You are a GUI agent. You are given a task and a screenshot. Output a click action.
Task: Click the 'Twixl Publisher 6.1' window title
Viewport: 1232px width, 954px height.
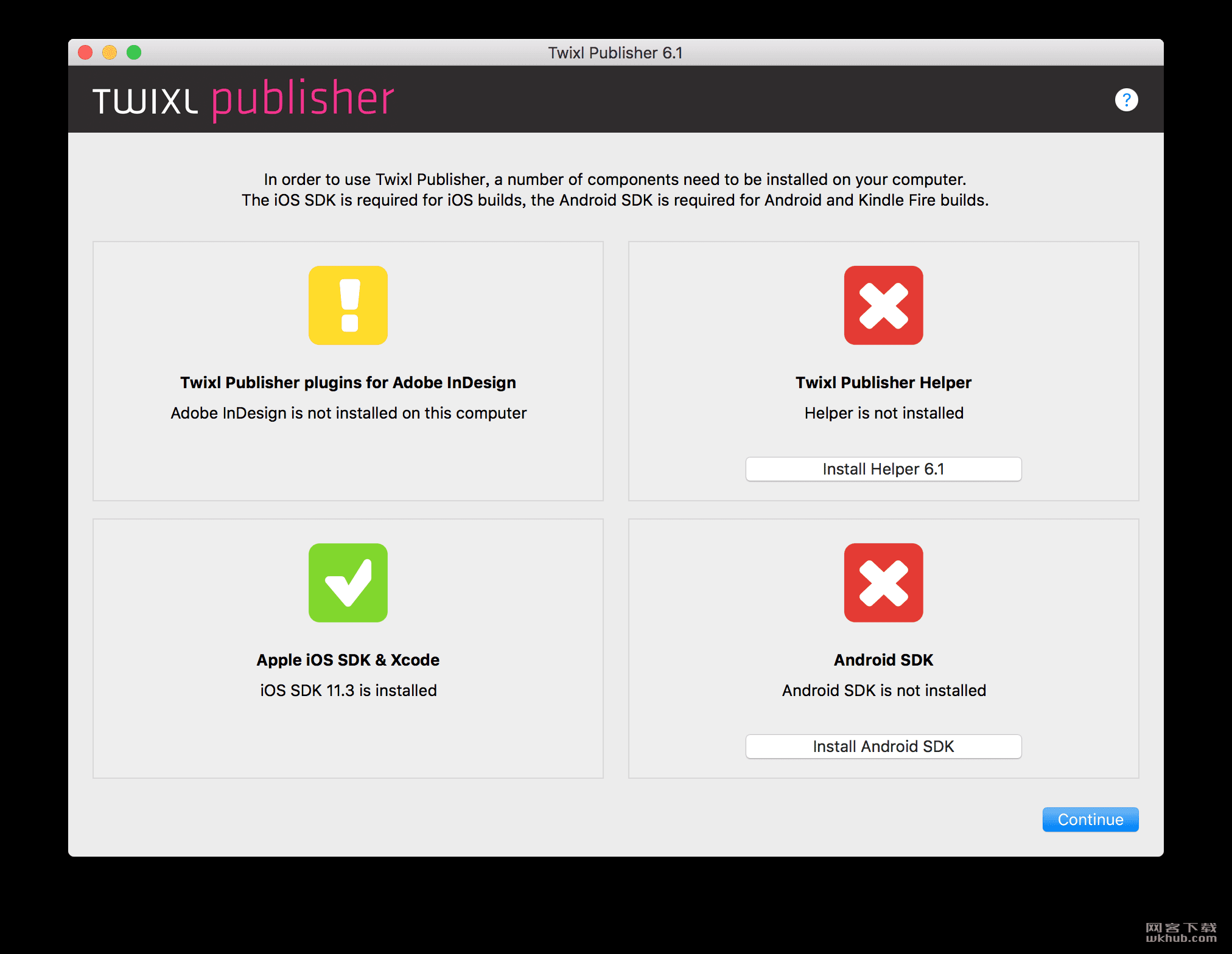click(x=615, y=53)
